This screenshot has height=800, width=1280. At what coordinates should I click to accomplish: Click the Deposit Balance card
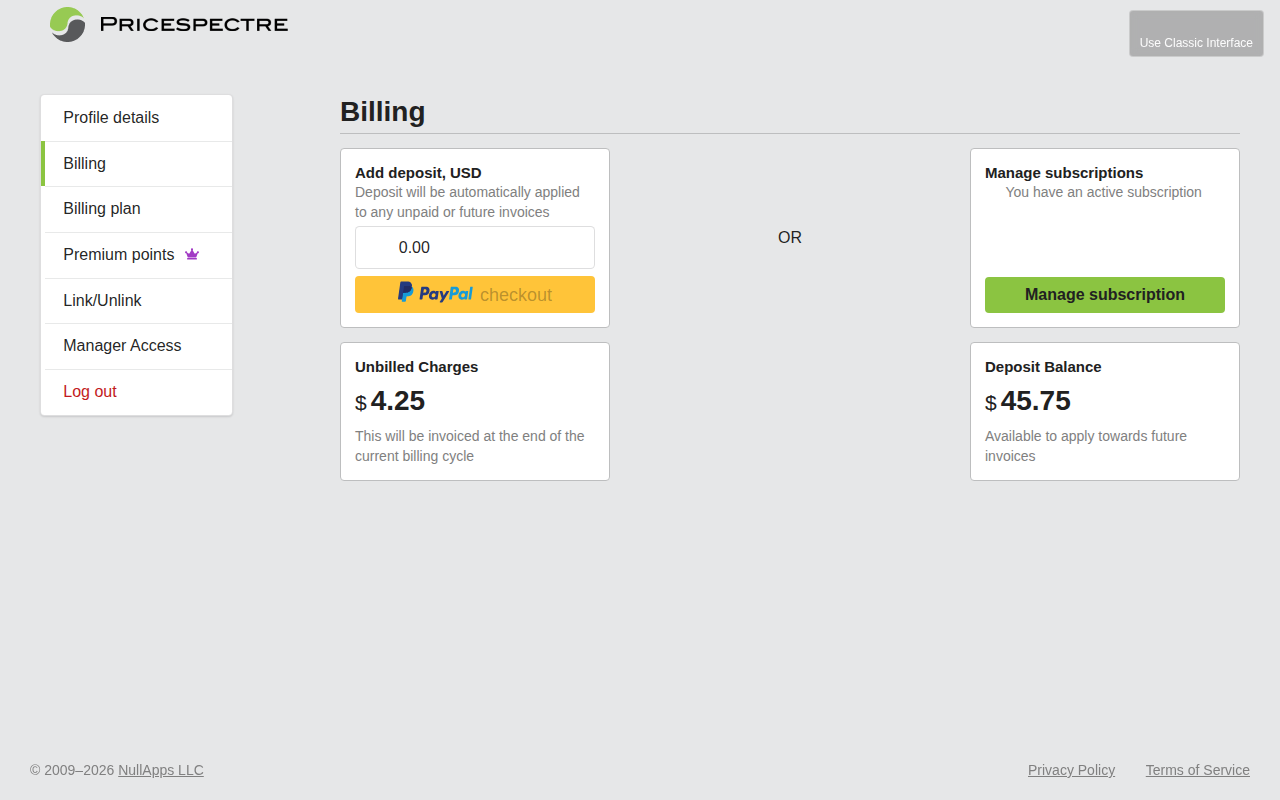tap(1104, 411)
